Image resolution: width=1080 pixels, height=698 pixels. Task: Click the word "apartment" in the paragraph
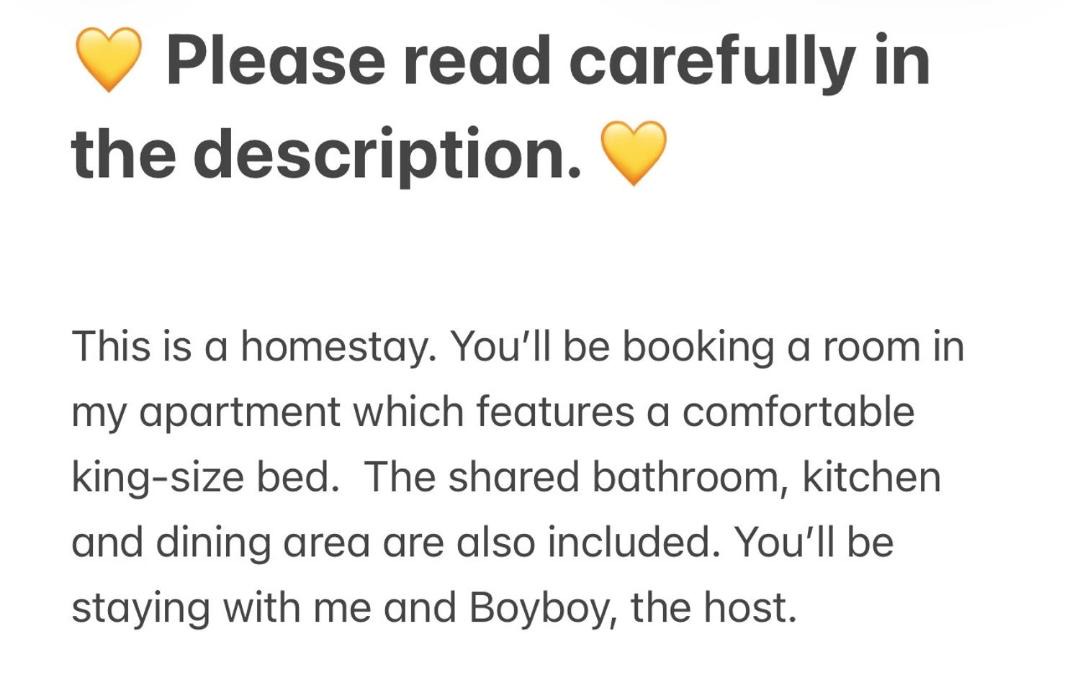click(x=240, y=412)
